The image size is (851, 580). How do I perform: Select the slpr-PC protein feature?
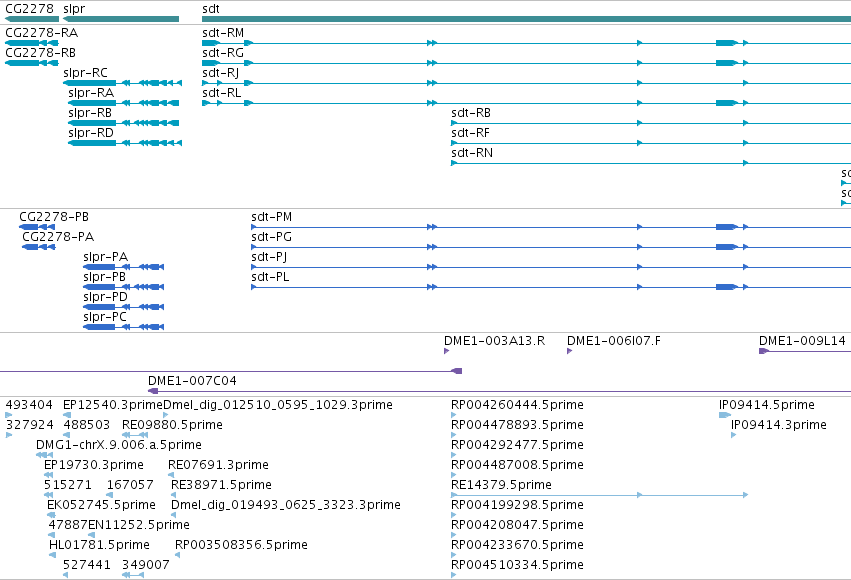pyautogui.click(x=123, y=327)
